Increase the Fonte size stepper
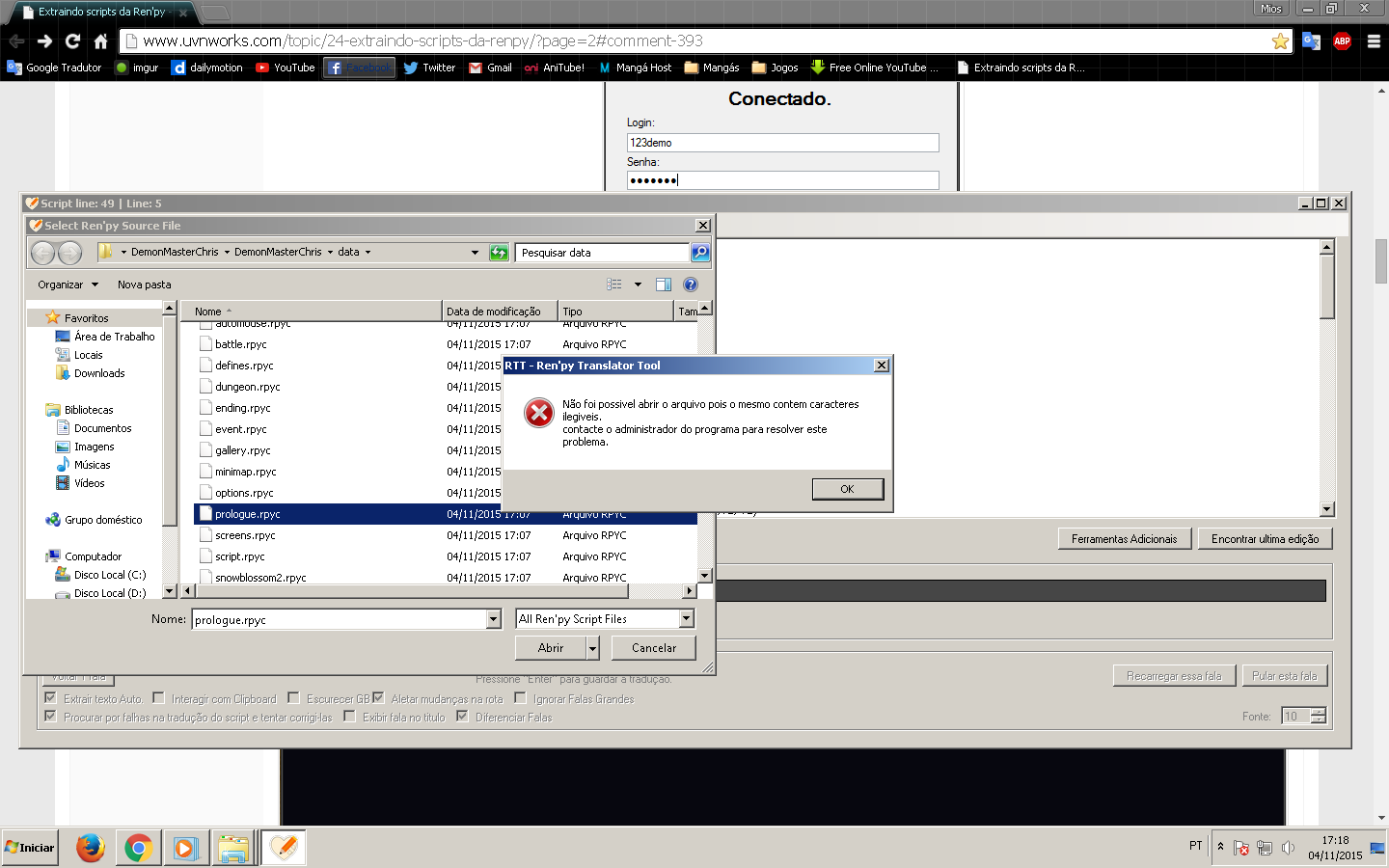 (x=1319, y=711)
